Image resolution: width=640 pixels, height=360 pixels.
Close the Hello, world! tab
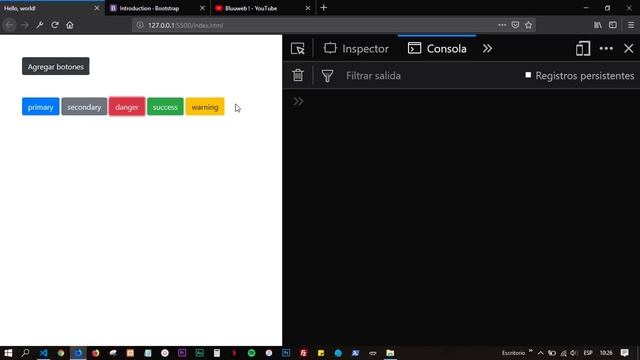click(x=97, y=8)
